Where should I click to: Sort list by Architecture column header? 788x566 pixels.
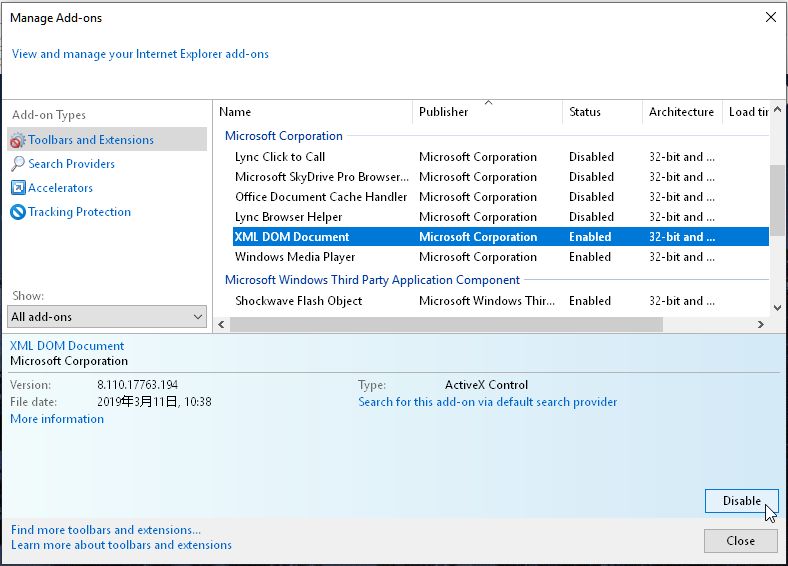[682, 112]
